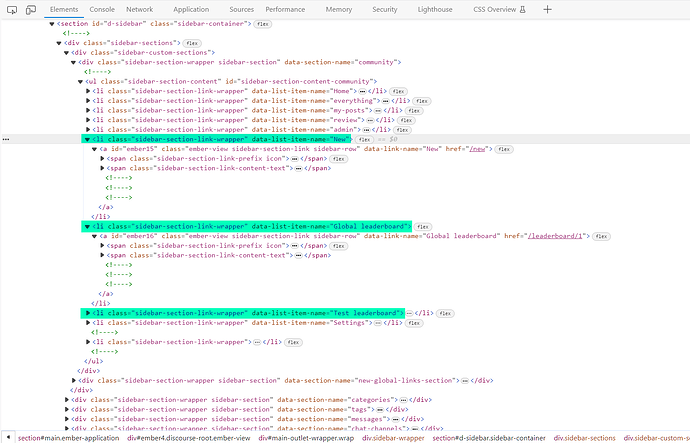Screen dimensions: 690x443
Task: Open the Security tab
Action: 385,9
